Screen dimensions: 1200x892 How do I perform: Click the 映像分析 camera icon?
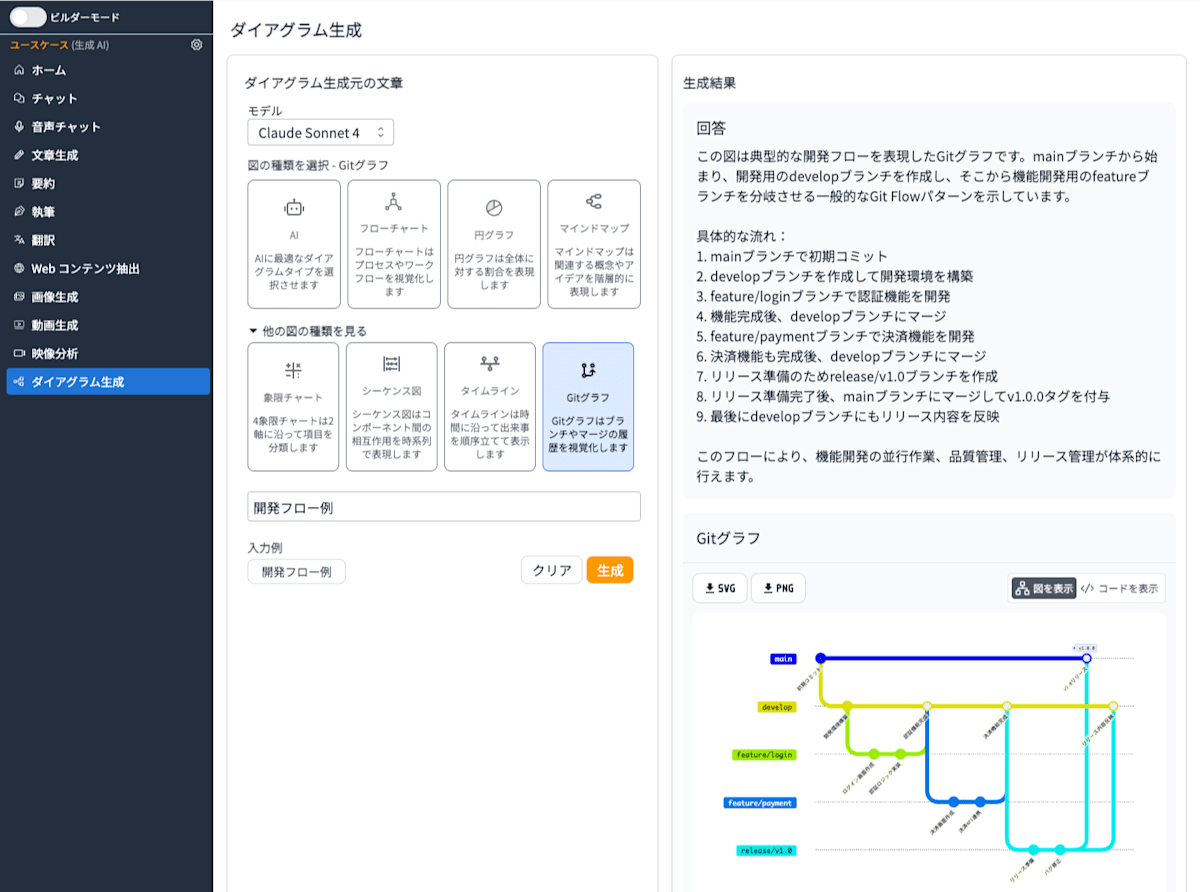coord(19,353)
